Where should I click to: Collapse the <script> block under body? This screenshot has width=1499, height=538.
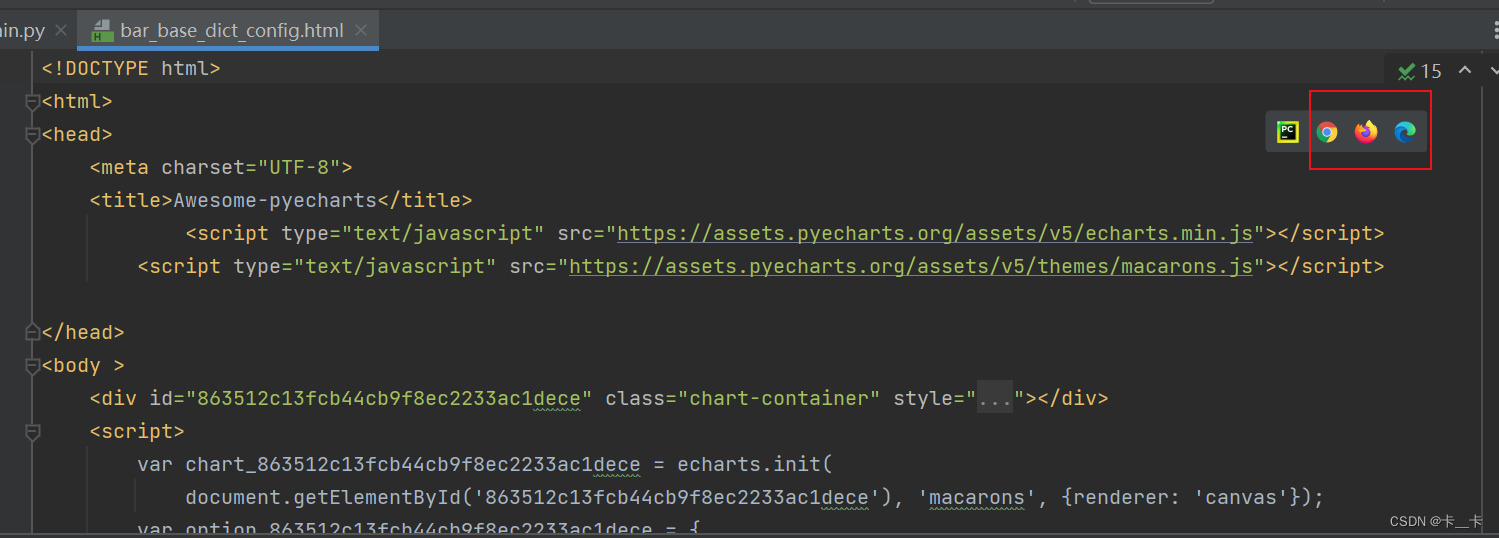pyautogui.click(x=32, y=432)
